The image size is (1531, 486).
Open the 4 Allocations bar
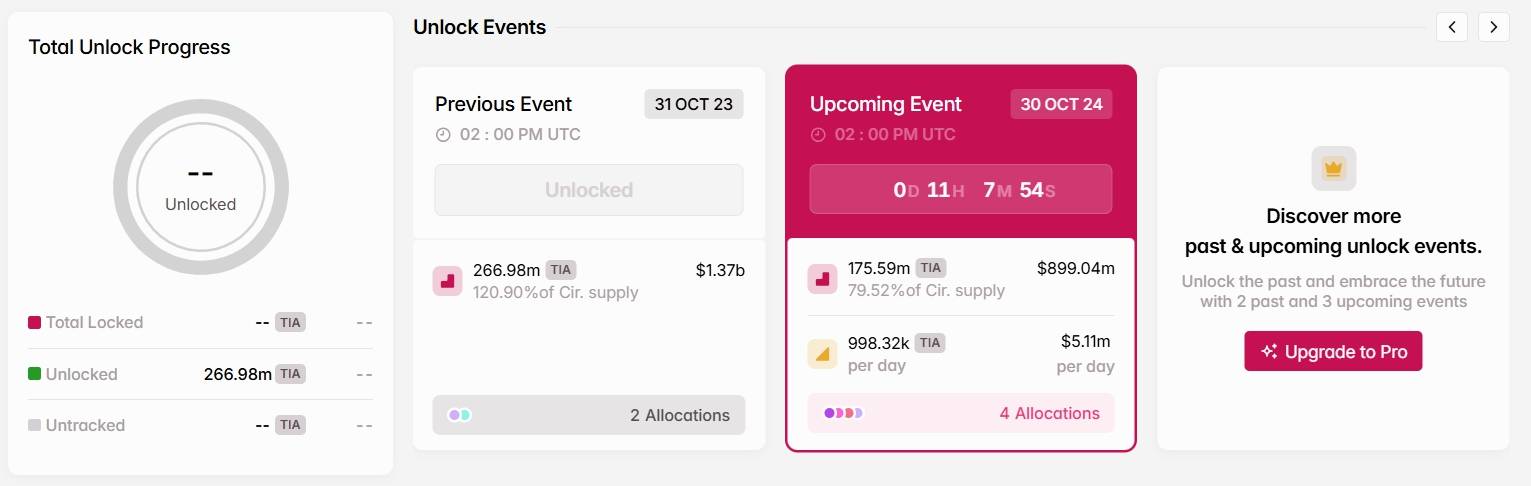point(961,413)
